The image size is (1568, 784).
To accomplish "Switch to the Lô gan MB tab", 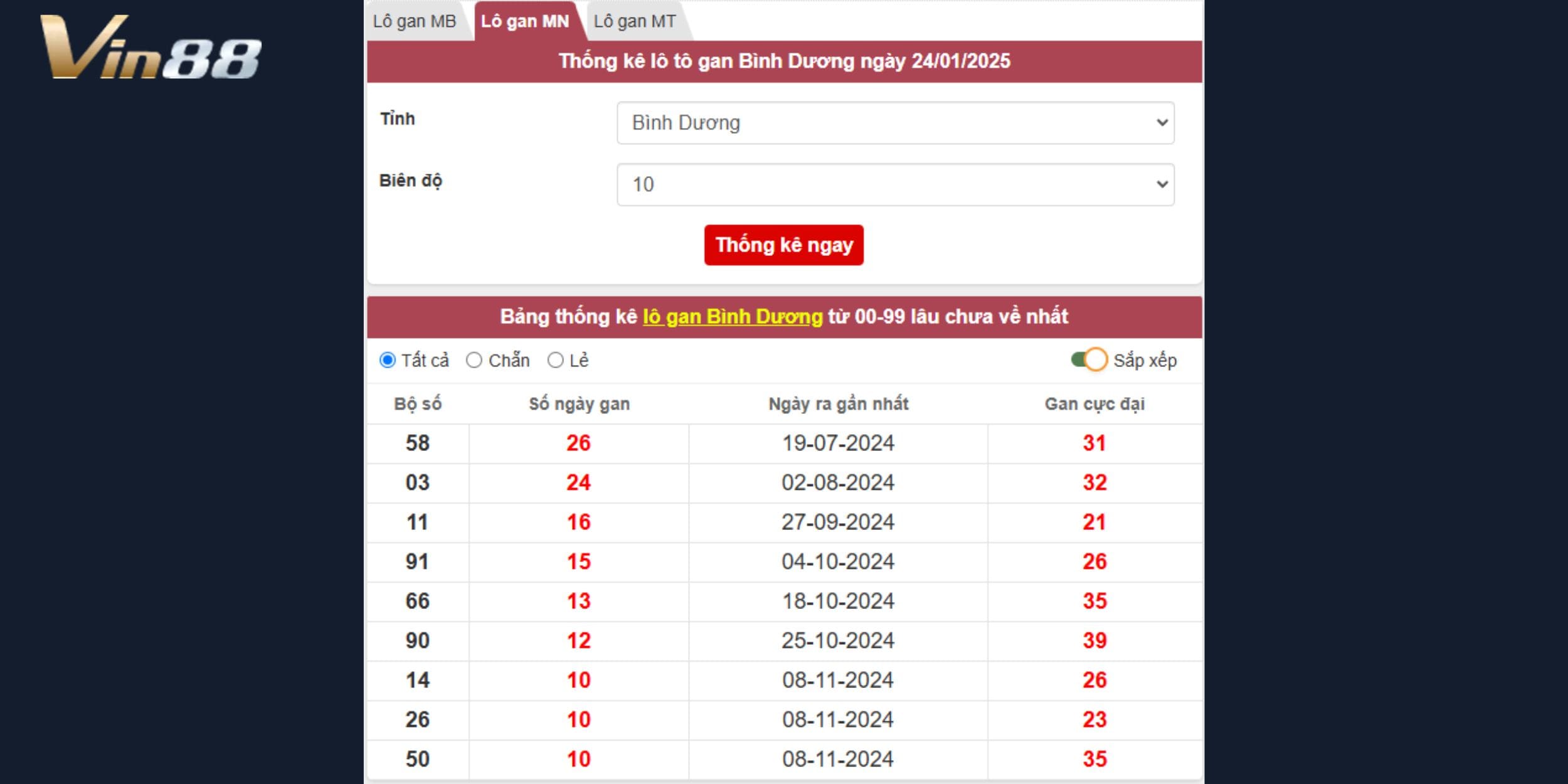I will click(x=415, y=21).
